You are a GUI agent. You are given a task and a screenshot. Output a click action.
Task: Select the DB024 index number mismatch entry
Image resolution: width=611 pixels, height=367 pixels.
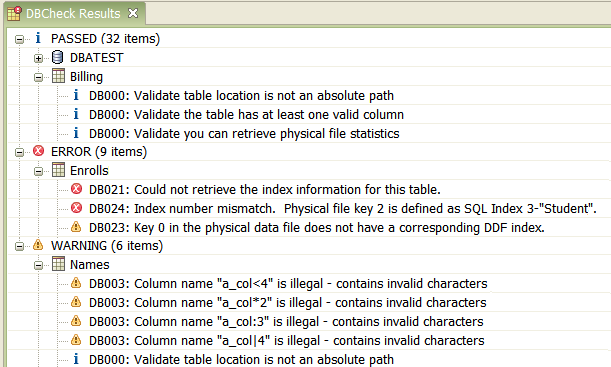click(x=343, y=208)
